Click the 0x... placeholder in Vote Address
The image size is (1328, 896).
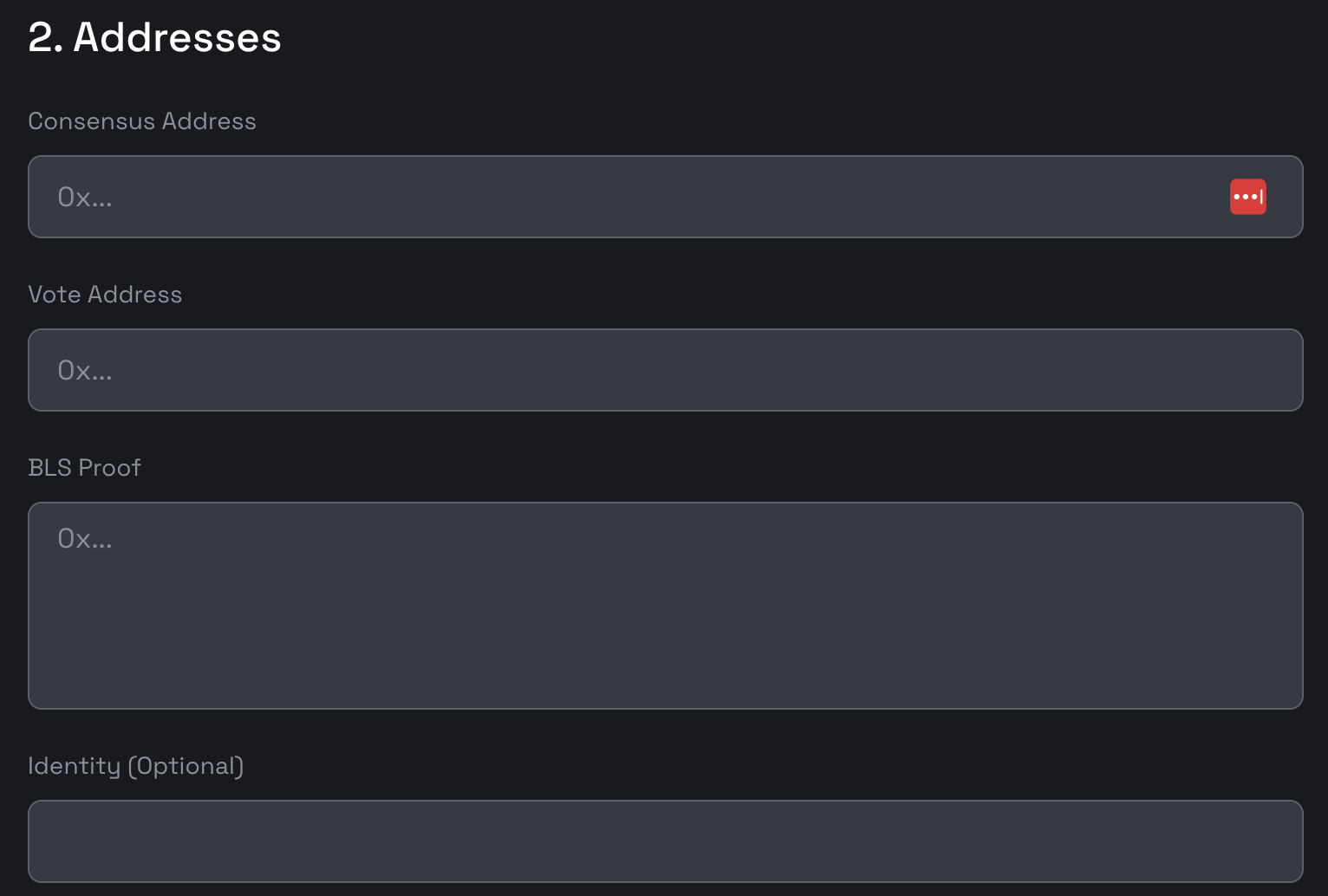click(84, 371)
